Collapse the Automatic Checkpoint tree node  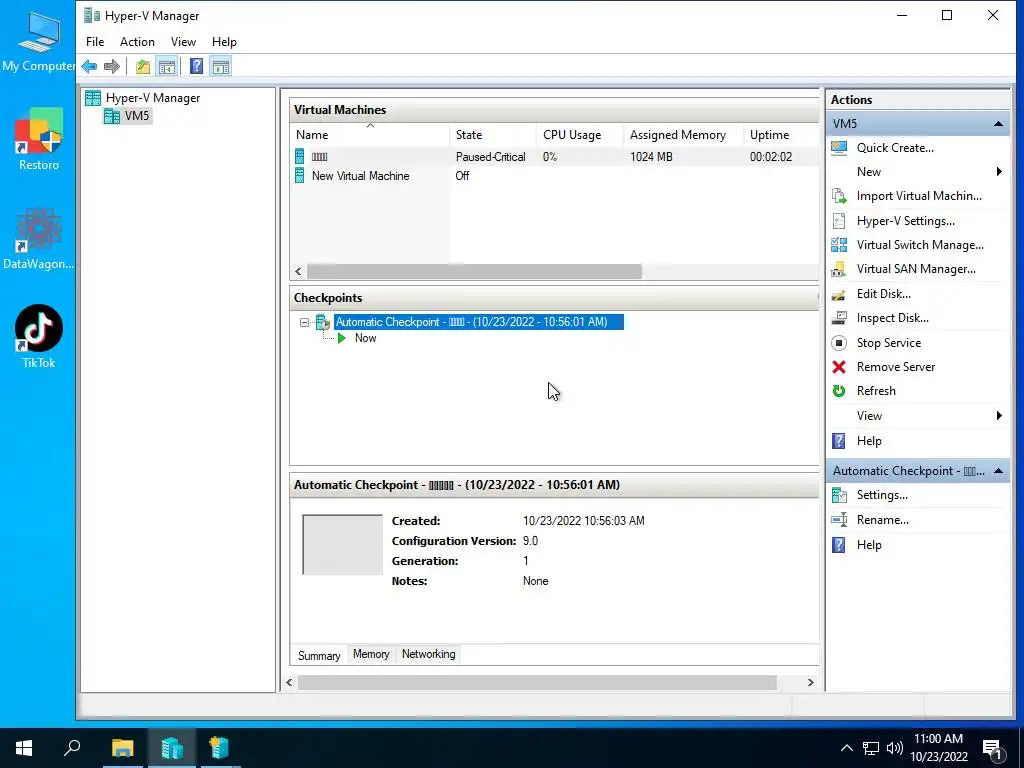[x=304, y=322]
